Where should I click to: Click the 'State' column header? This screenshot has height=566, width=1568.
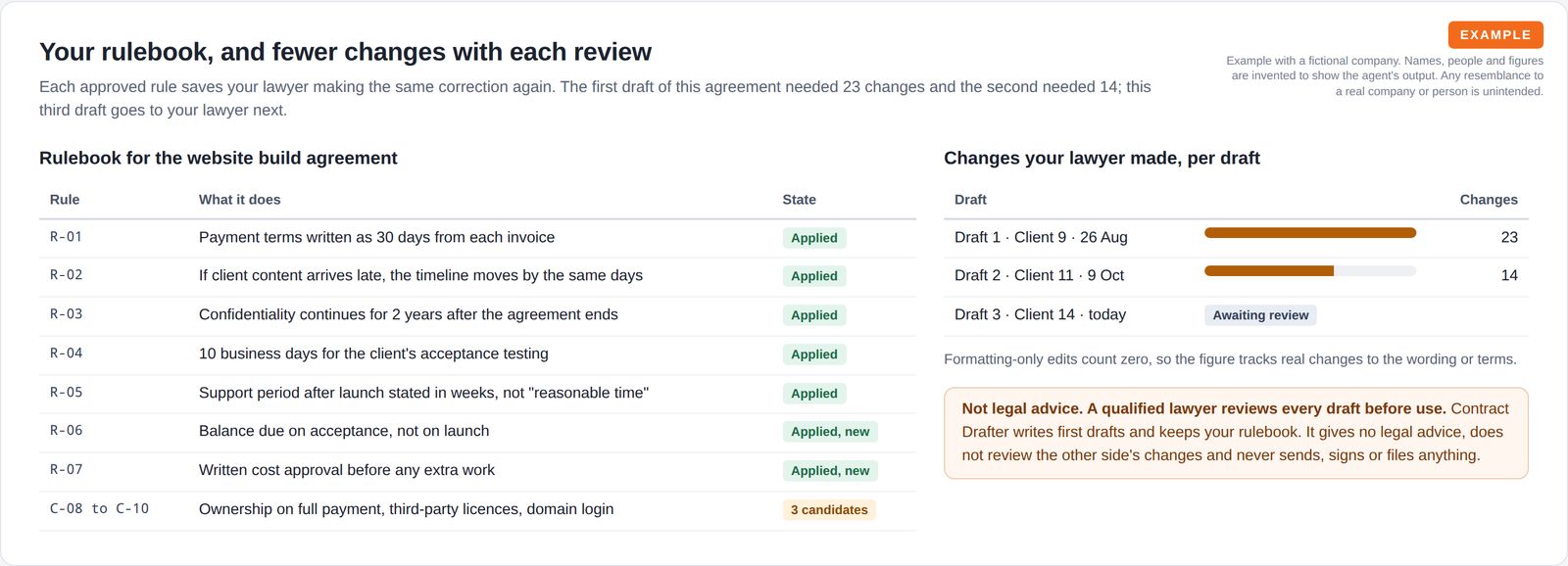800,199
